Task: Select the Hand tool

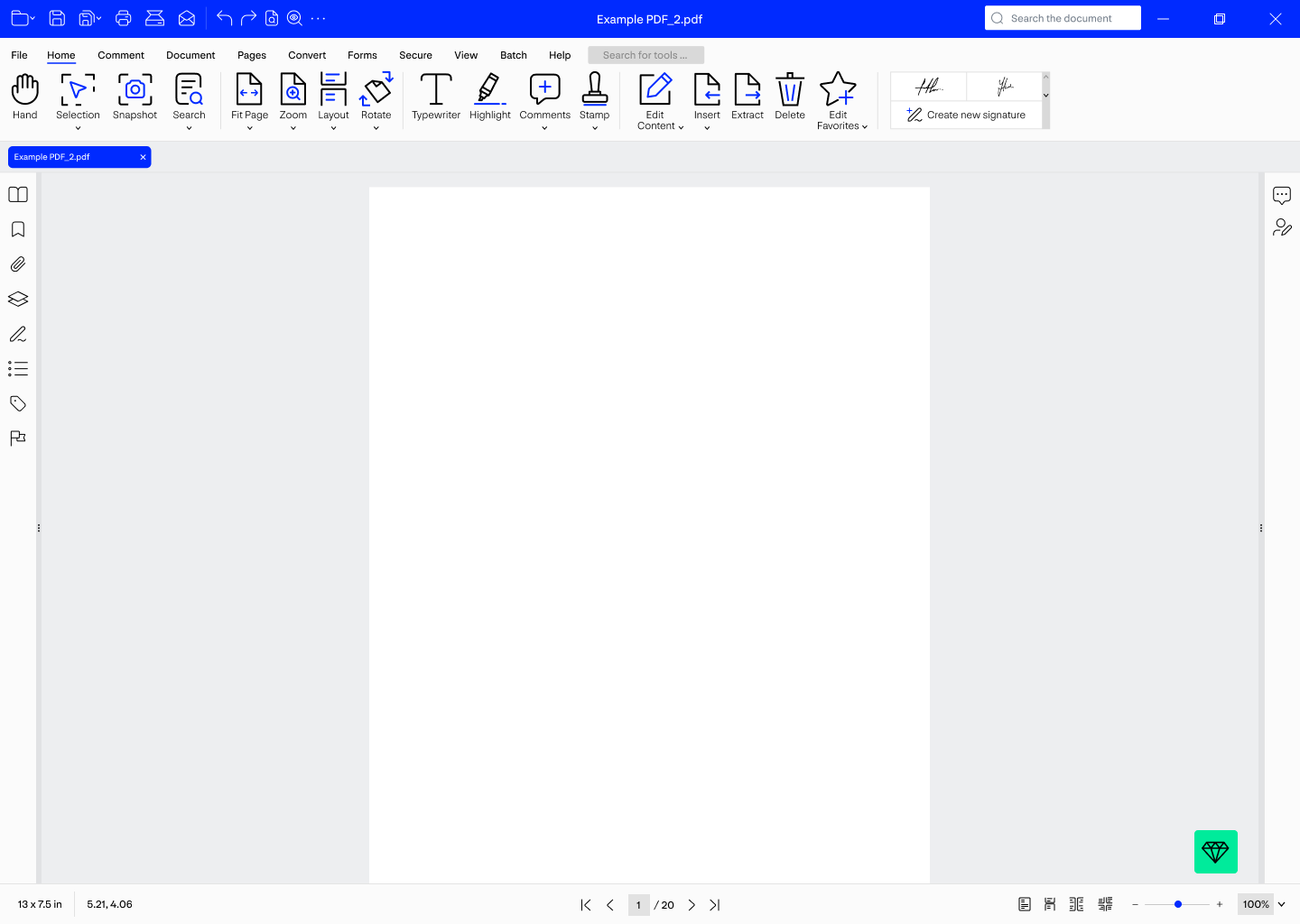Action: [25, 97]
